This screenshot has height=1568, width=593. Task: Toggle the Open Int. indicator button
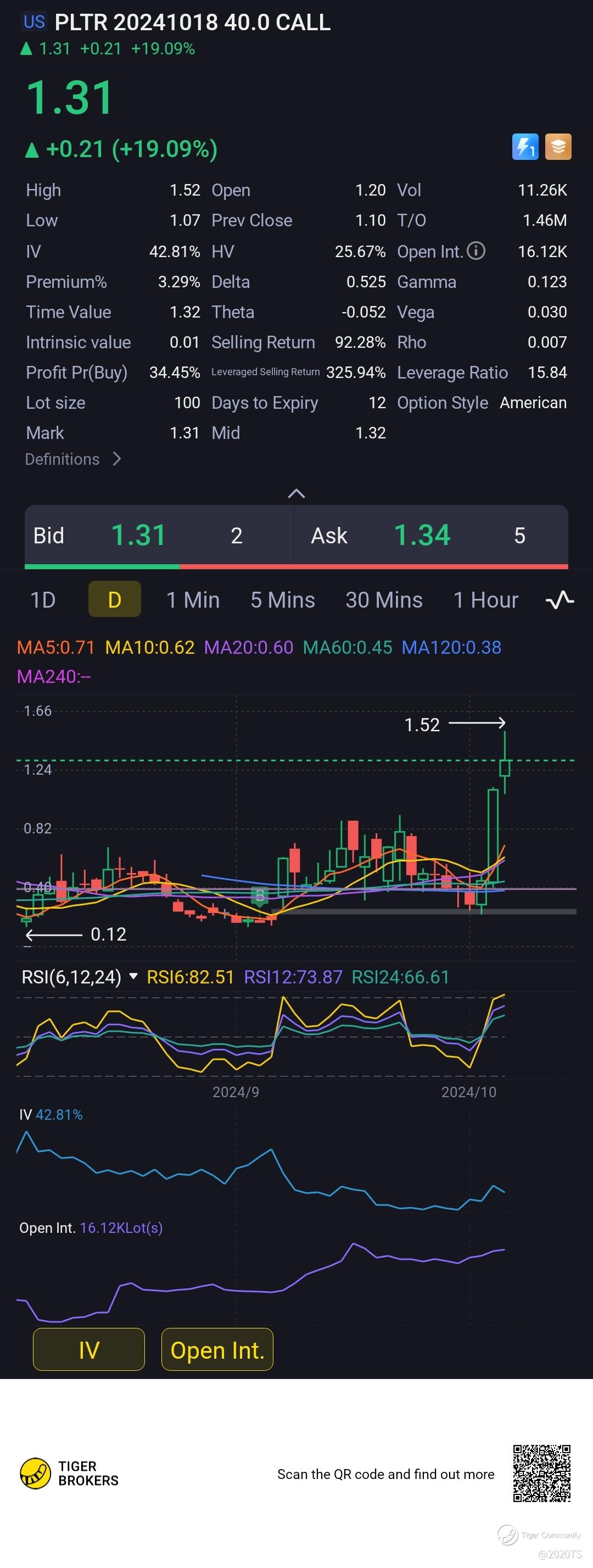tap(217, 1349)
